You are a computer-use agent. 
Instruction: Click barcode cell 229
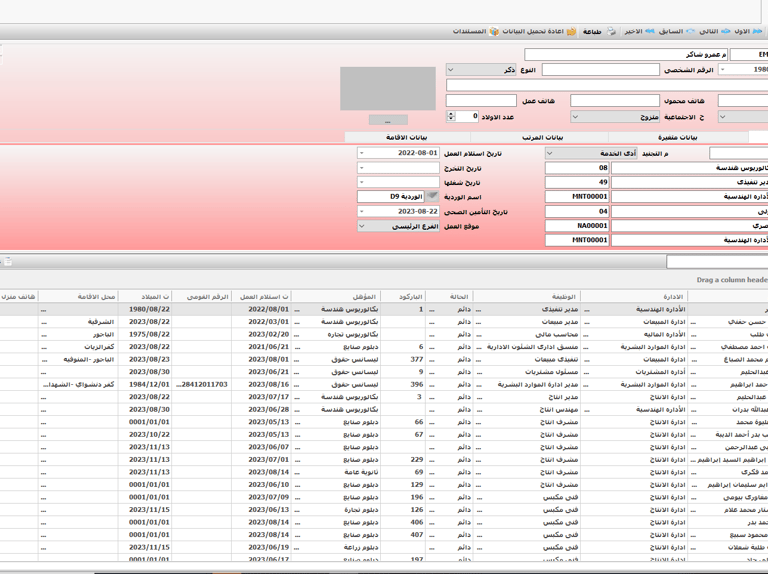point(403,459)
